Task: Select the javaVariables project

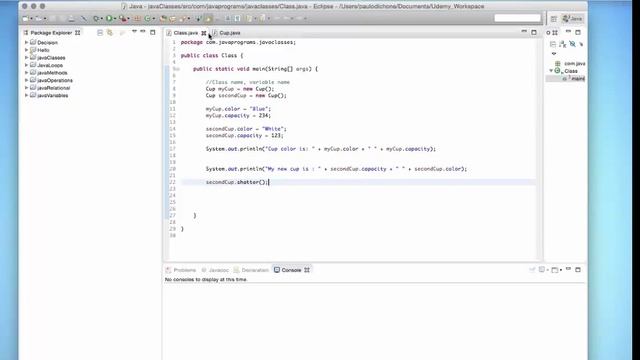Action: coord(52,96)
